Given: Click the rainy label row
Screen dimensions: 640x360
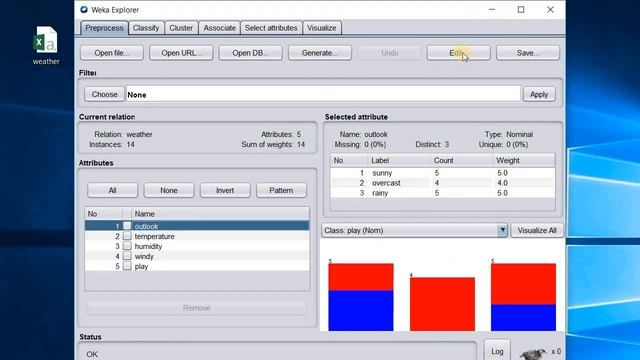Looking at the screenshot, I should (442, 193).
